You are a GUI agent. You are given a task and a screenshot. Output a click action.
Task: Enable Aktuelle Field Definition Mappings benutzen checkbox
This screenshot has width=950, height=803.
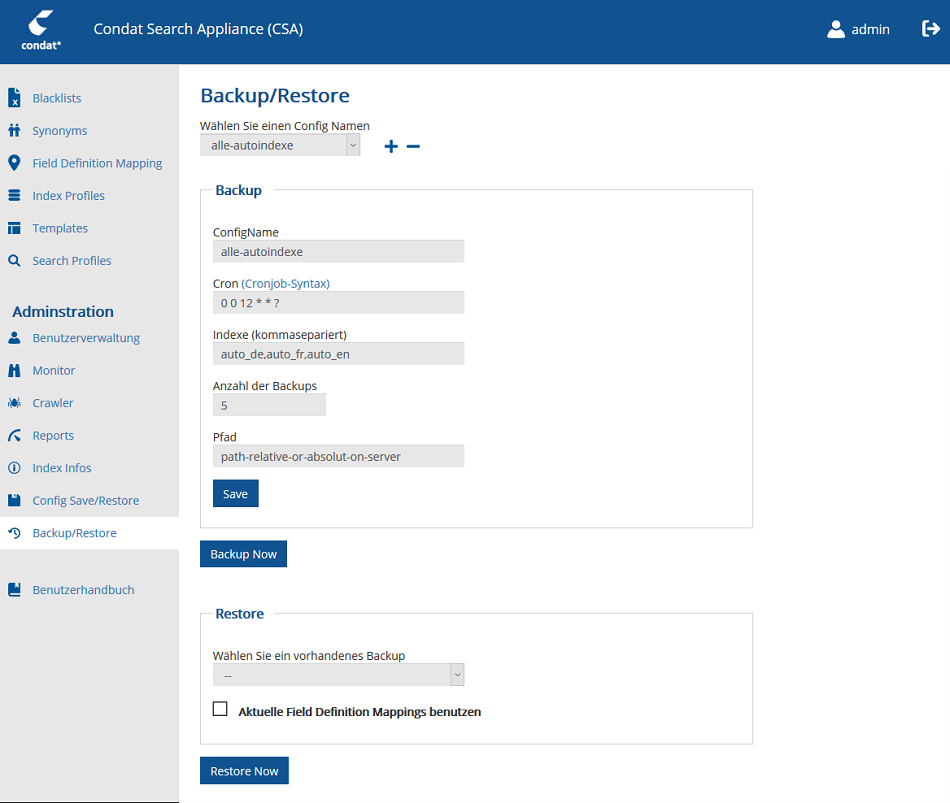(x=221, y=709)
